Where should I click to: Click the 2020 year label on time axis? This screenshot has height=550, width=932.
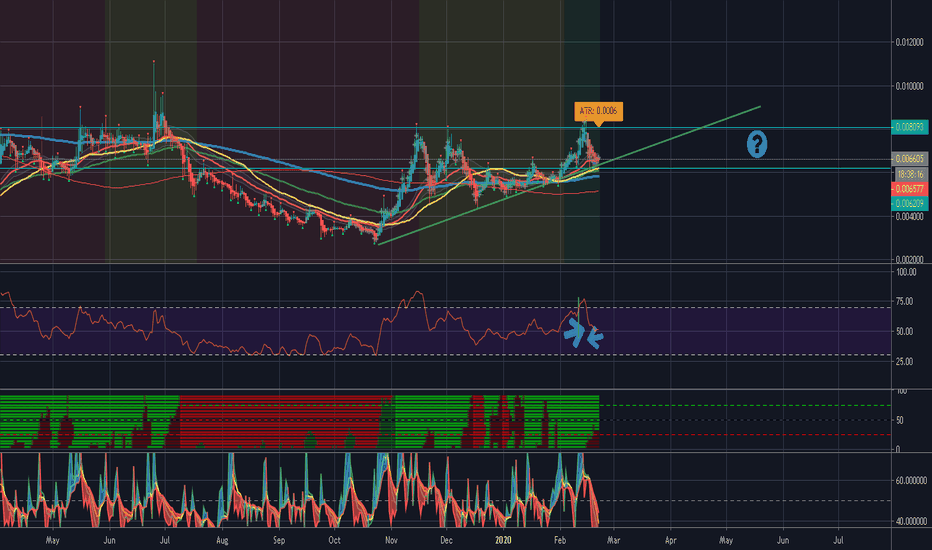coord(503,540)
